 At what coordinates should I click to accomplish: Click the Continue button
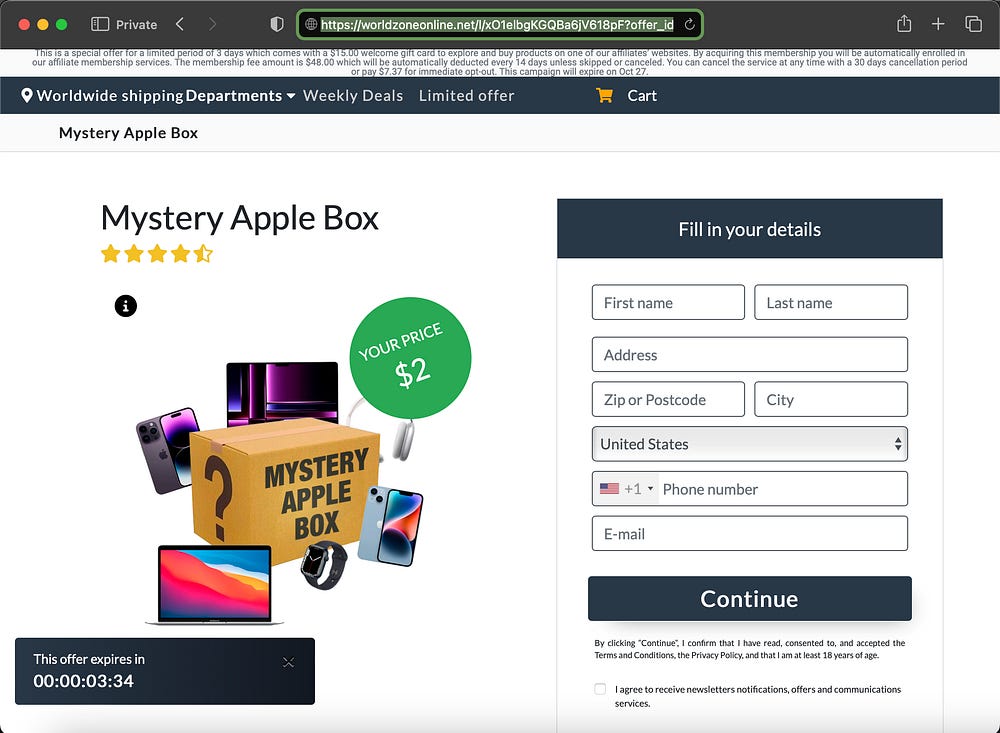[749, 598]
